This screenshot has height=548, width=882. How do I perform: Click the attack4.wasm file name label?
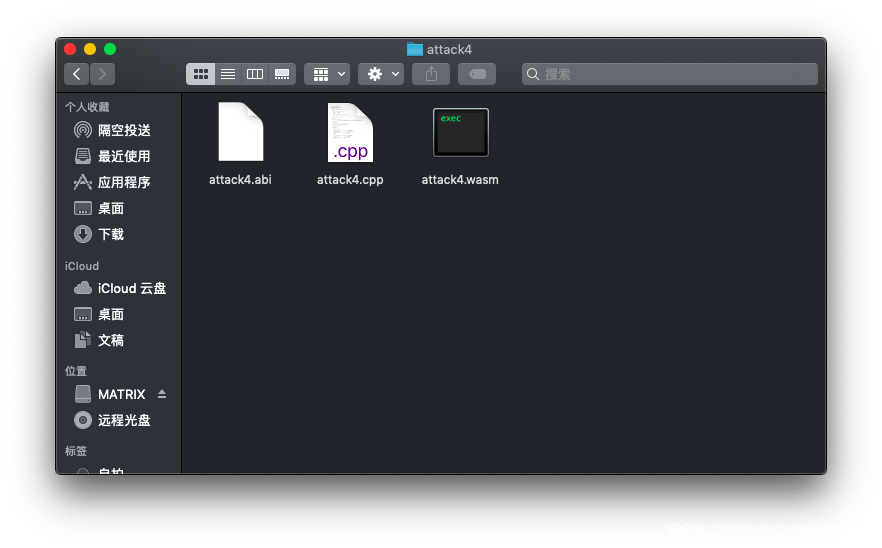[x=460, y=179]
